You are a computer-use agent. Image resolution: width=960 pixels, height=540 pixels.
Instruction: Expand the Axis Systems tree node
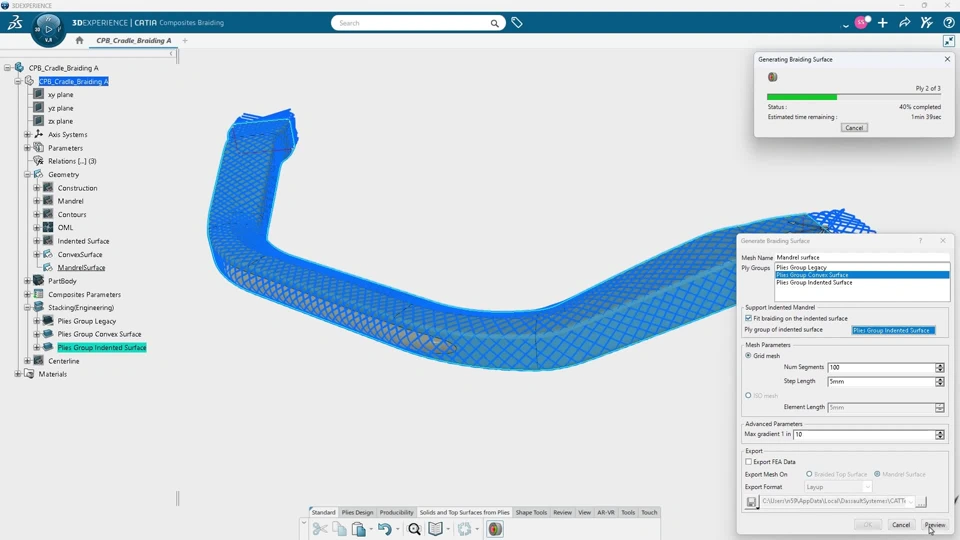[x=27, y=135]
